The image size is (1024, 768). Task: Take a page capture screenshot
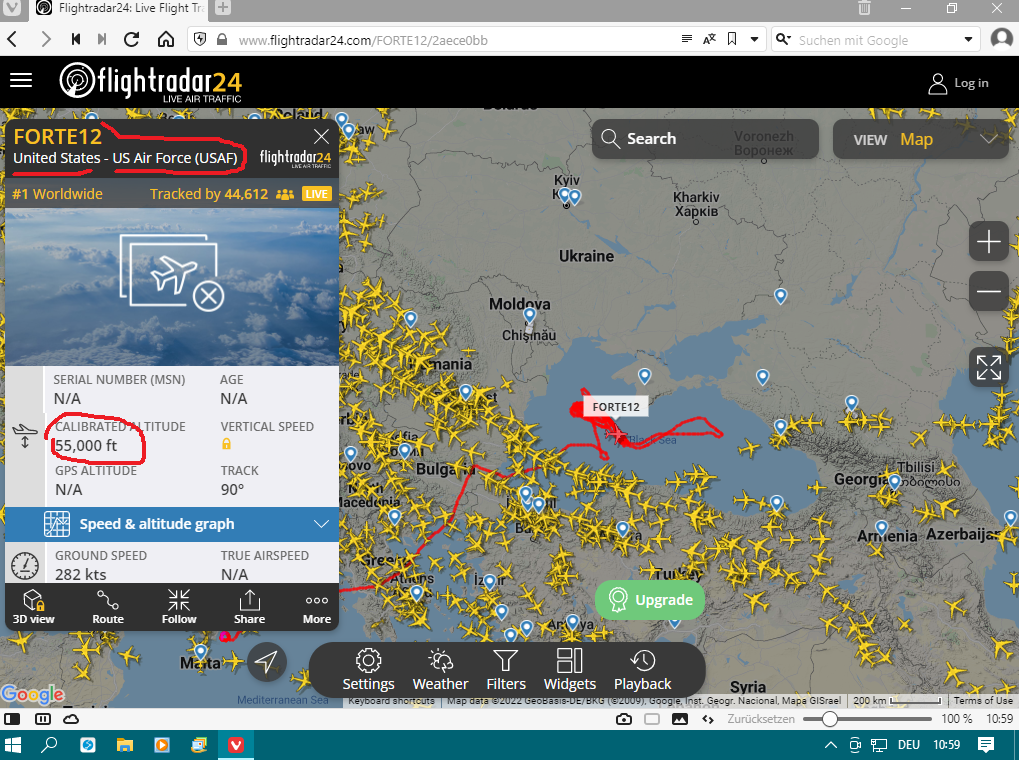coord(624,720)
